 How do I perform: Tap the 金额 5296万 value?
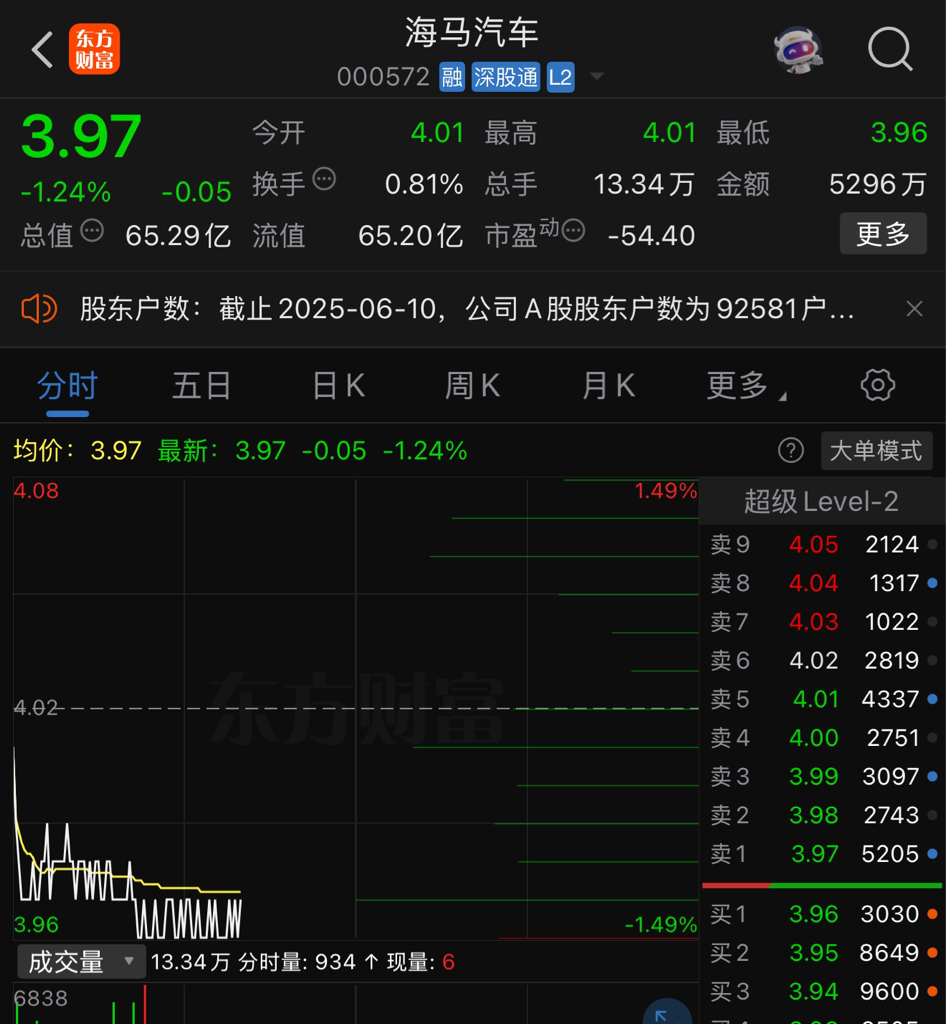pyautogui.click(x=877, y=184)
